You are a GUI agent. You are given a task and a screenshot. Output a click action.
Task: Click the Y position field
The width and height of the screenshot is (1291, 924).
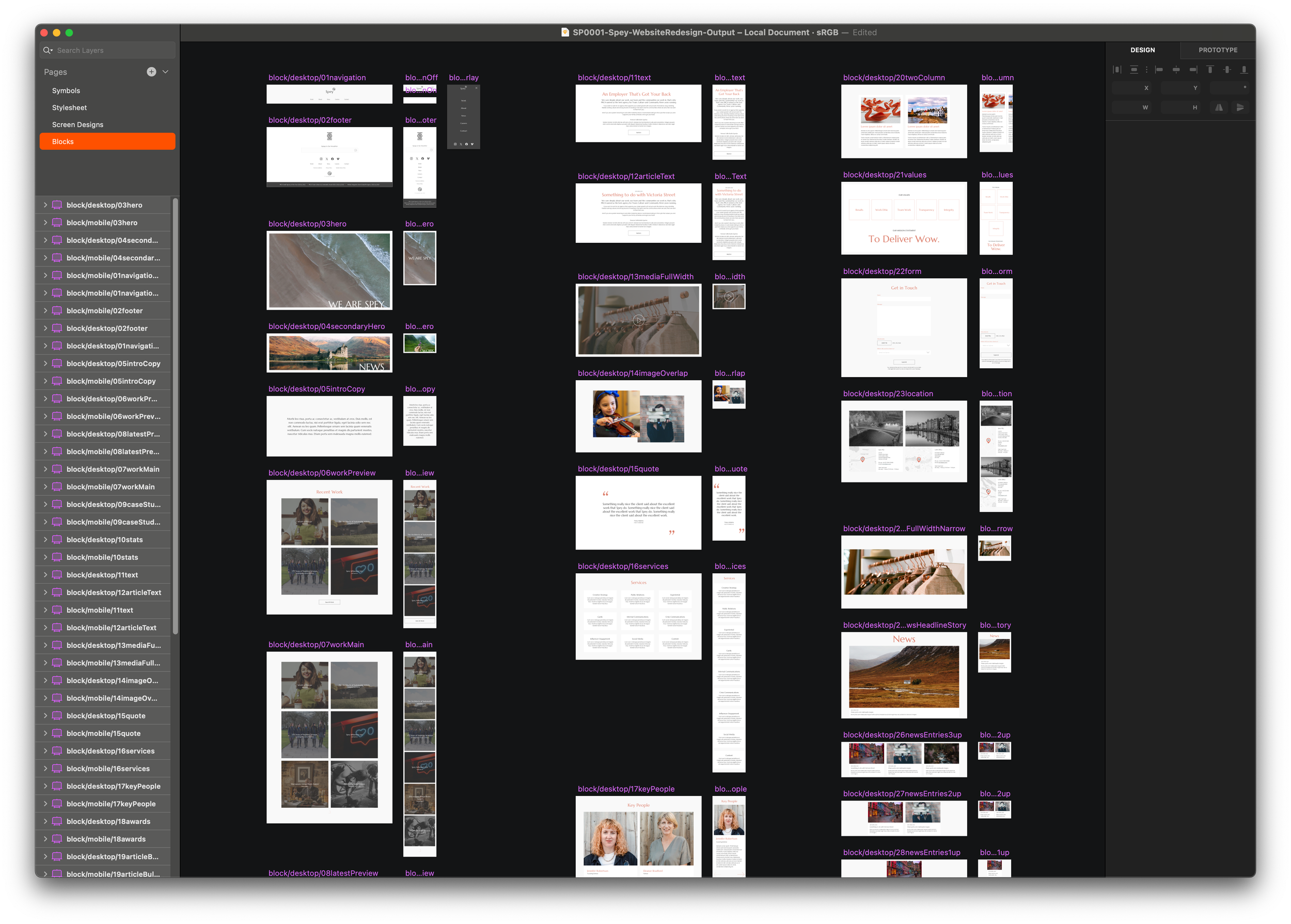(1182, 88)
